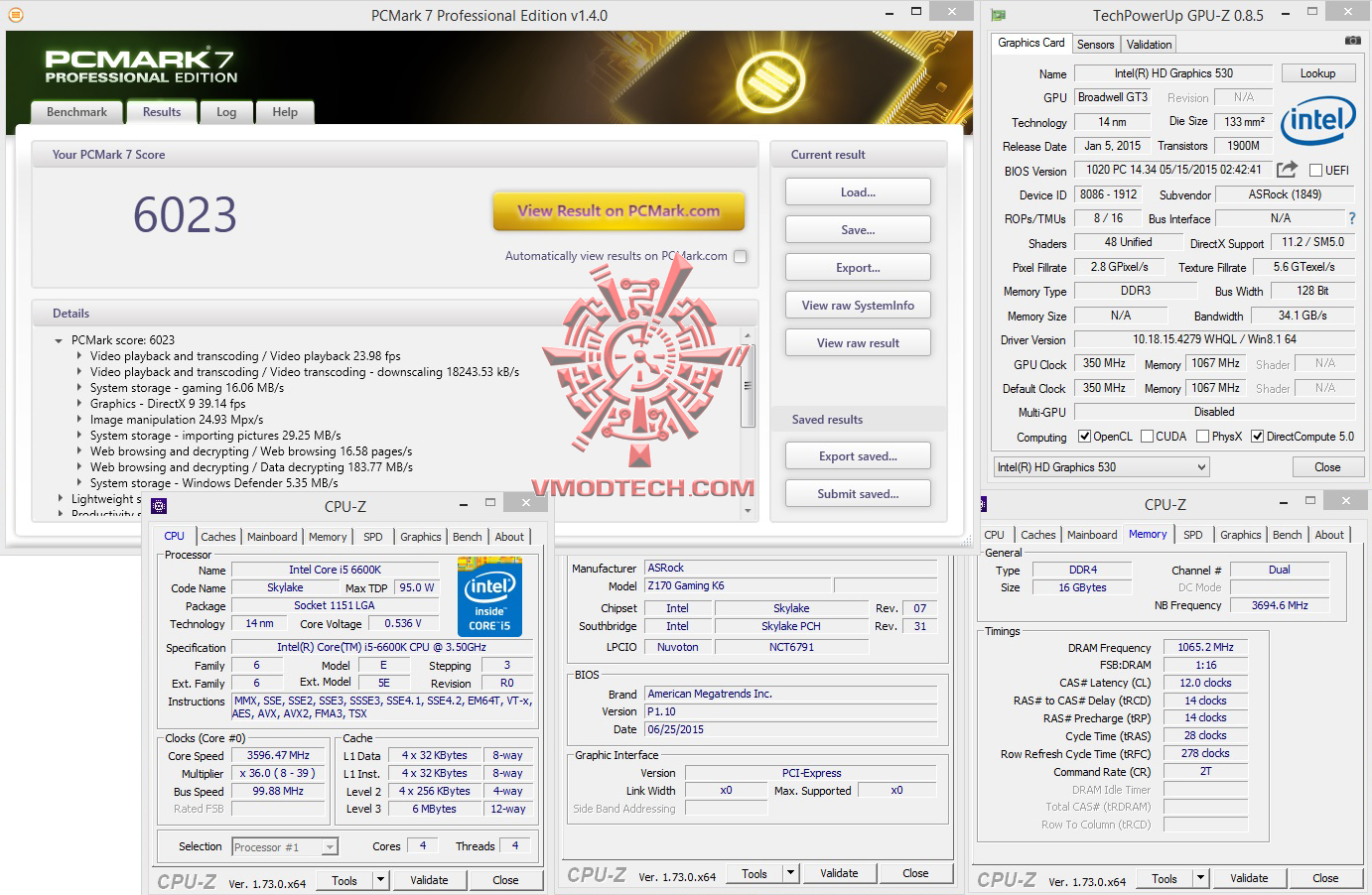The width and height of the screenshot is (1372, 895).
Task: Open the Tools dropdown arrow in CPU-Z CPU window
Action: 380,880
